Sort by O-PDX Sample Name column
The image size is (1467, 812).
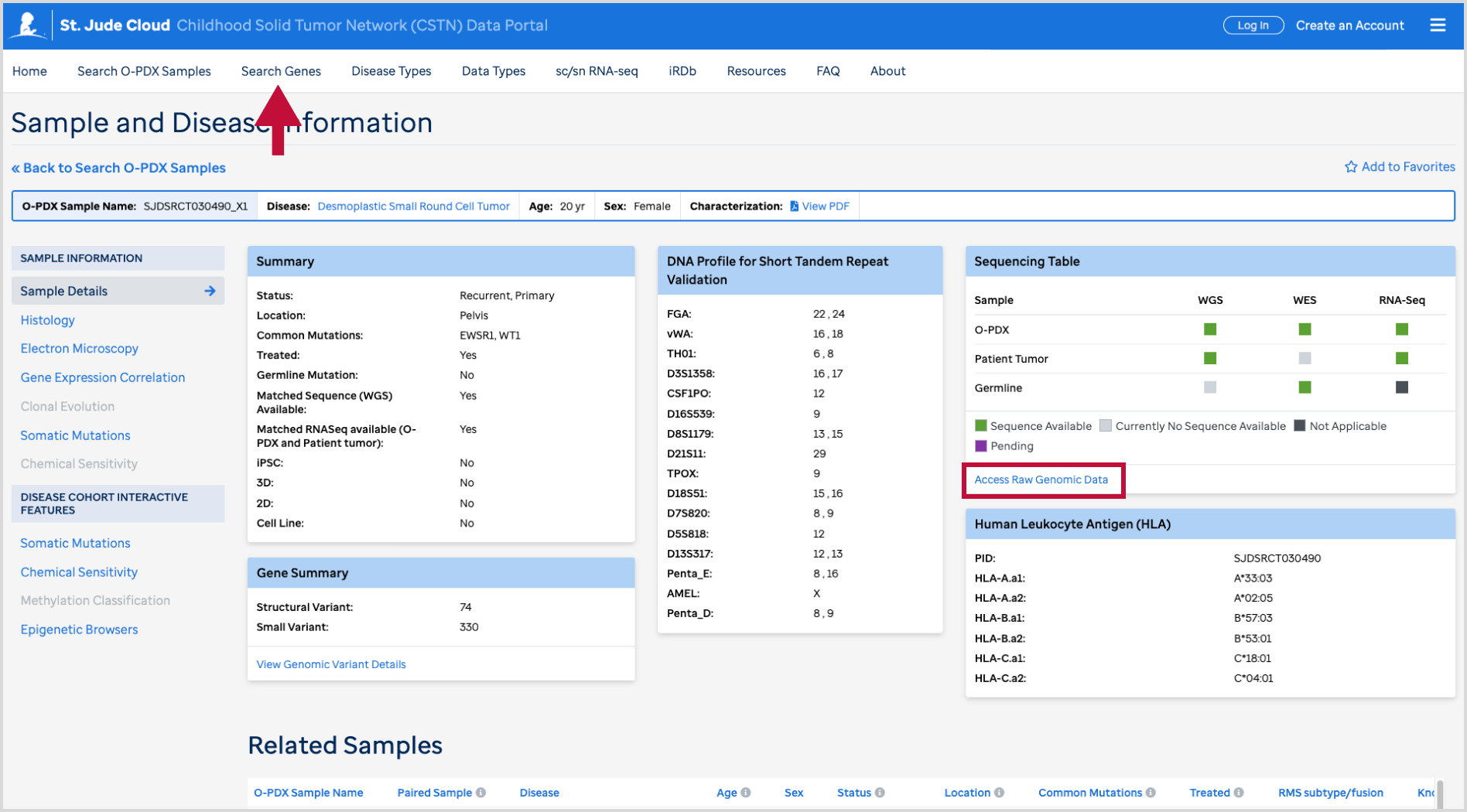(x=308, y=793)
